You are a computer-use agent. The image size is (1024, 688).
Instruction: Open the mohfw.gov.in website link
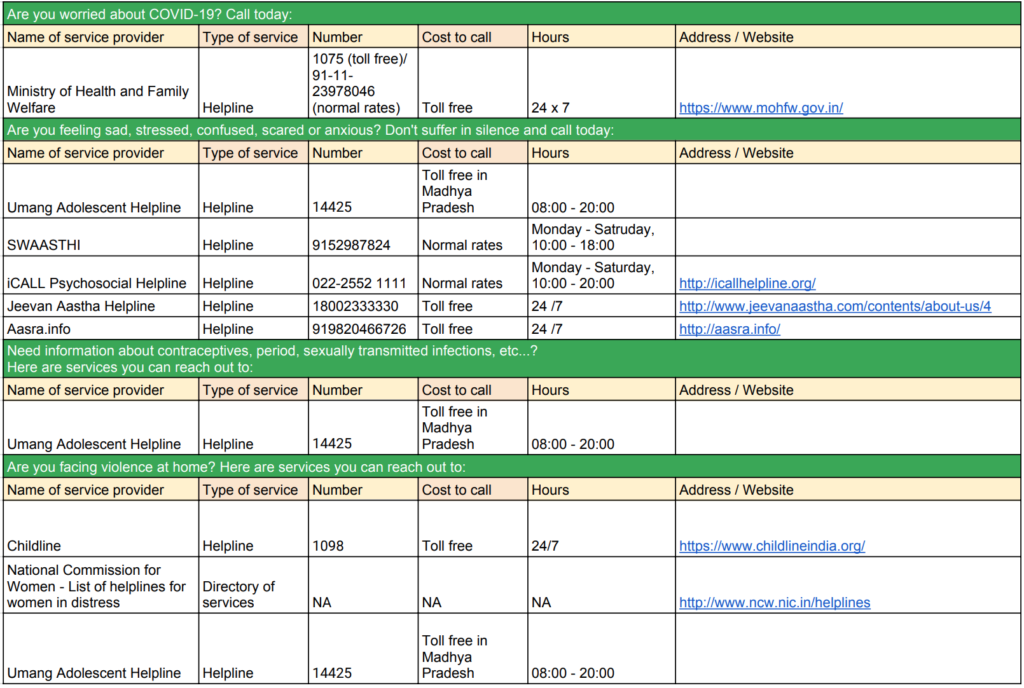(x=761, y=108)
